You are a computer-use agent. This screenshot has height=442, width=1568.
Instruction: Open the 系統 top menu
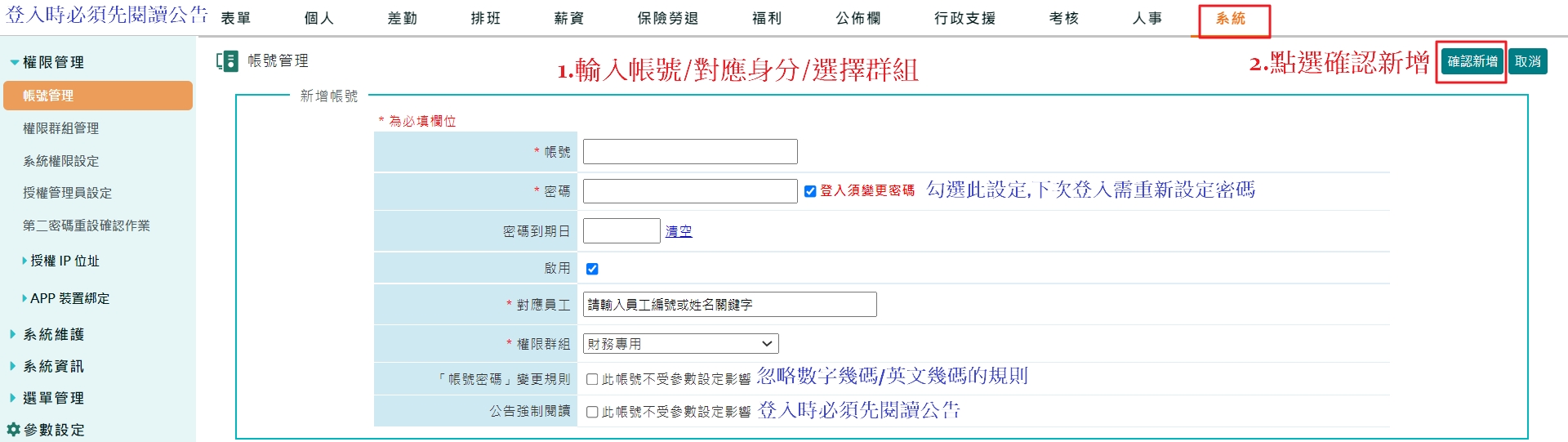coord(1231,18)
